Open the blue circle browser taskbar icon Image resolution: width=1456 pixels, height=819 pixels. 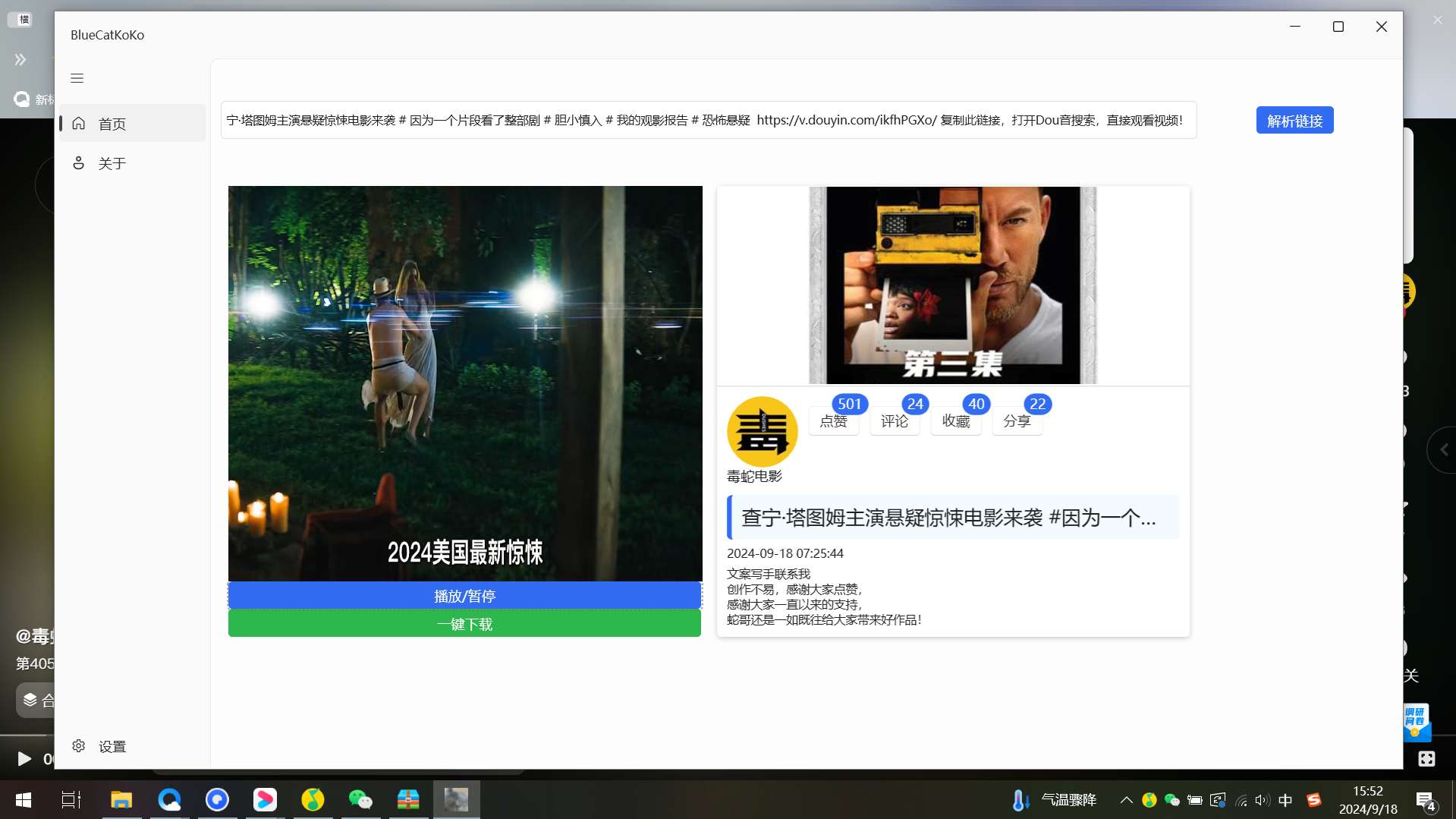217,800
